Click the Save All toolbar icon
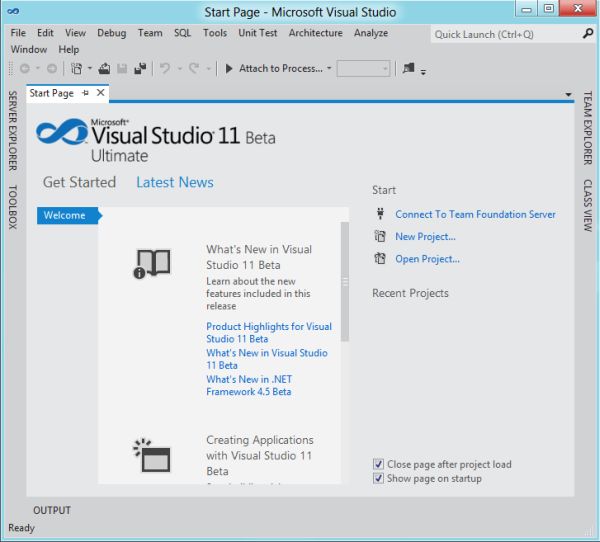Viewport: 600px width, 542px height. 140,69
